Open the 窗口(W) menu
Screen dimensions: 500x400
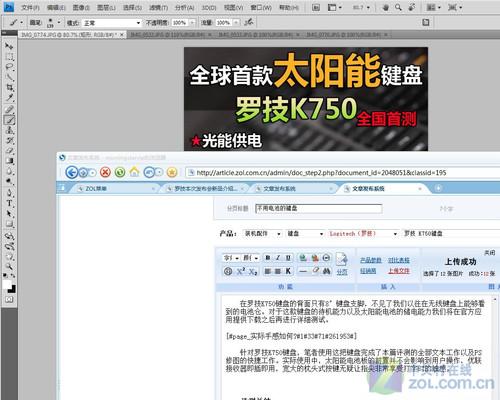261,7
